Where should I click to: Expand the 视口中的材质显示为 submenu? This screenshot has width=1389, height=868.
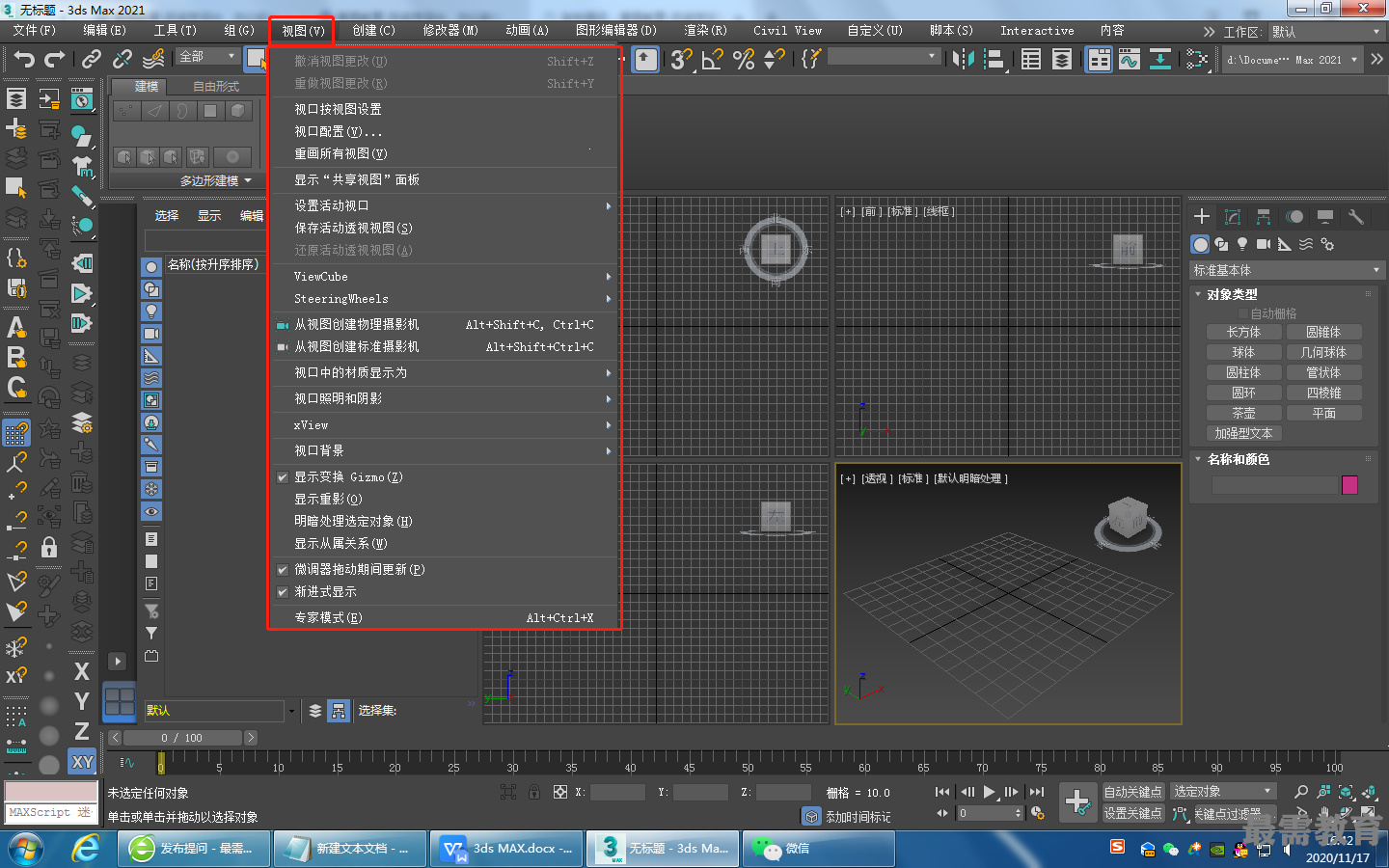(444, 372)
